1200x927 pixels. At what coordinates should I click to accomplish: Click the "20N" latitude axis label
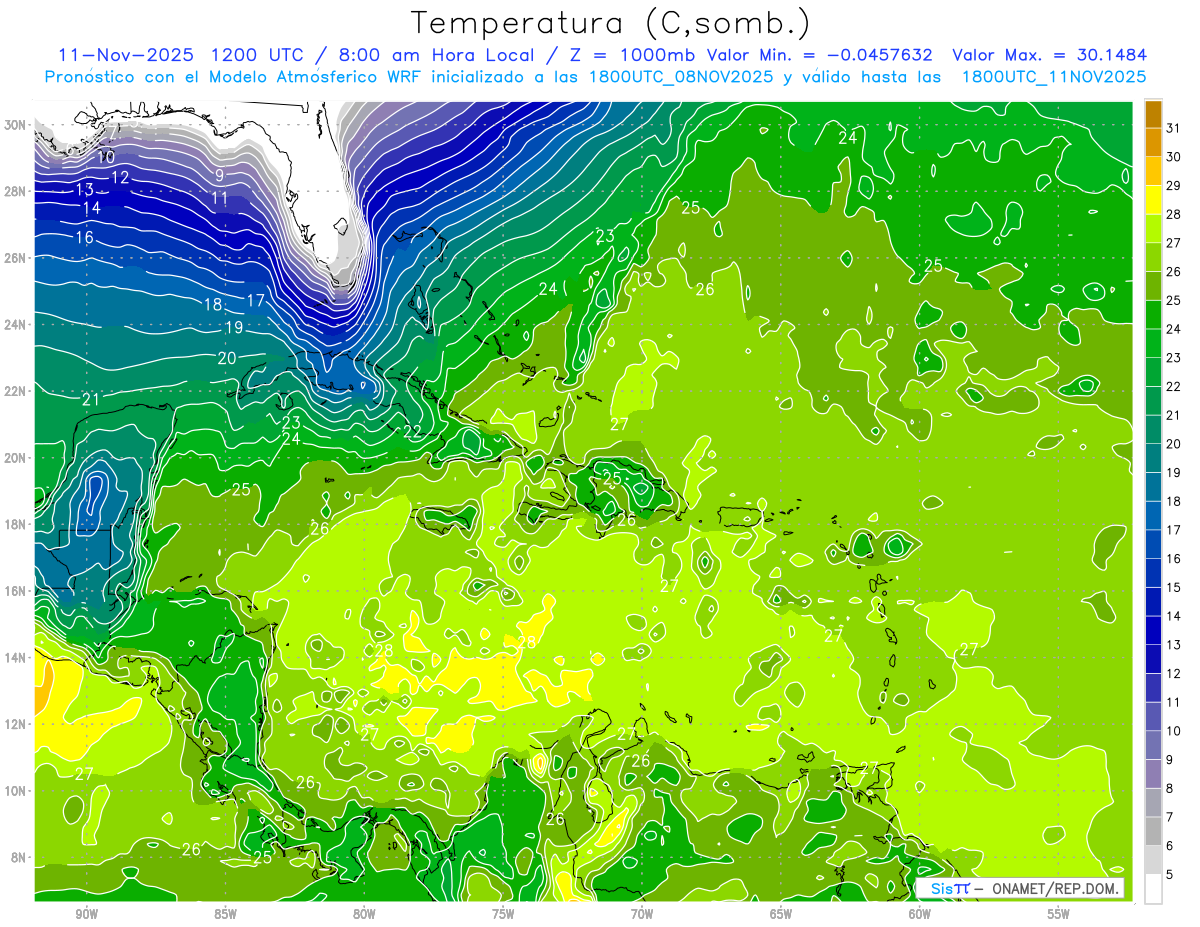[x=15, y=458]
